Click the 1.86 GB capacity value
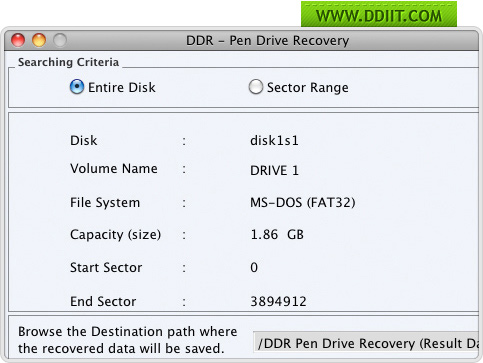The image size is (483, 363). pyautogui.click(x=277, y=234)
